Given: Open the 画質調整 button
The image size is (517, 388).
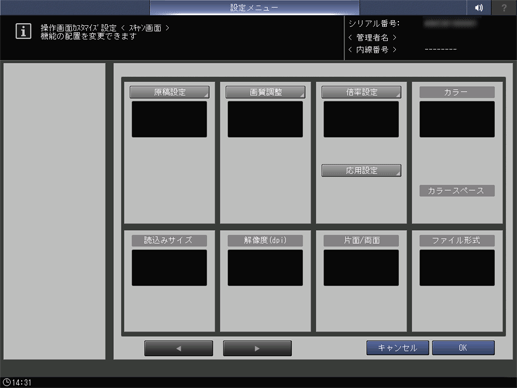Looking at the screenshot, I should (265, 92).
